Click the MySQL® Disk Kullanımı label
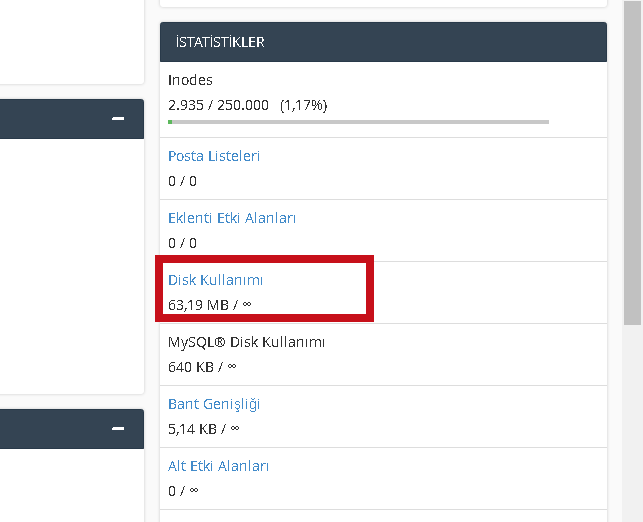Viewport: 643px width, 522px height. pyautogui.click(x=246, y=342)
